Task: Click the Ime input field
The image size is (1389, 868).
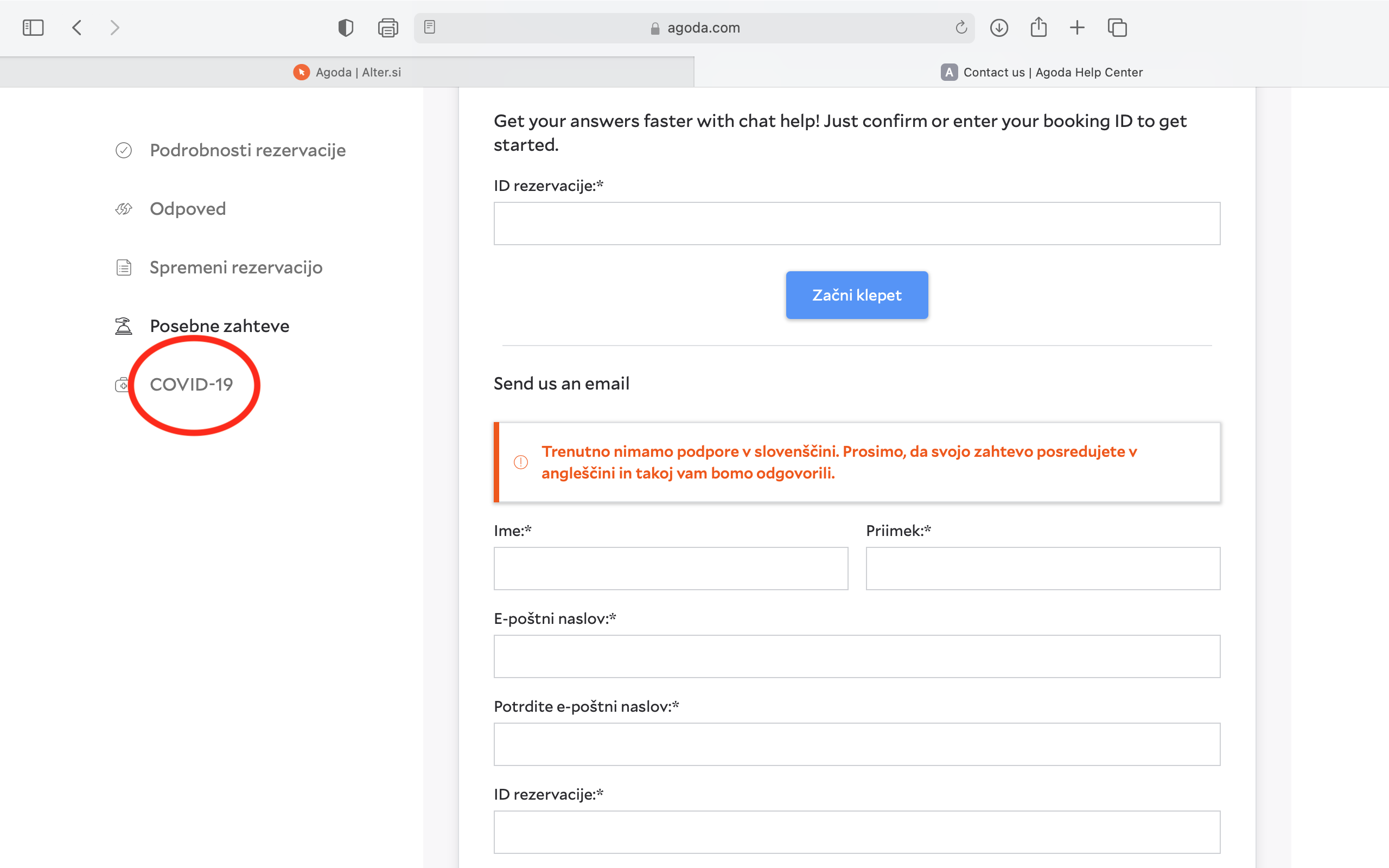Action: 671,569
